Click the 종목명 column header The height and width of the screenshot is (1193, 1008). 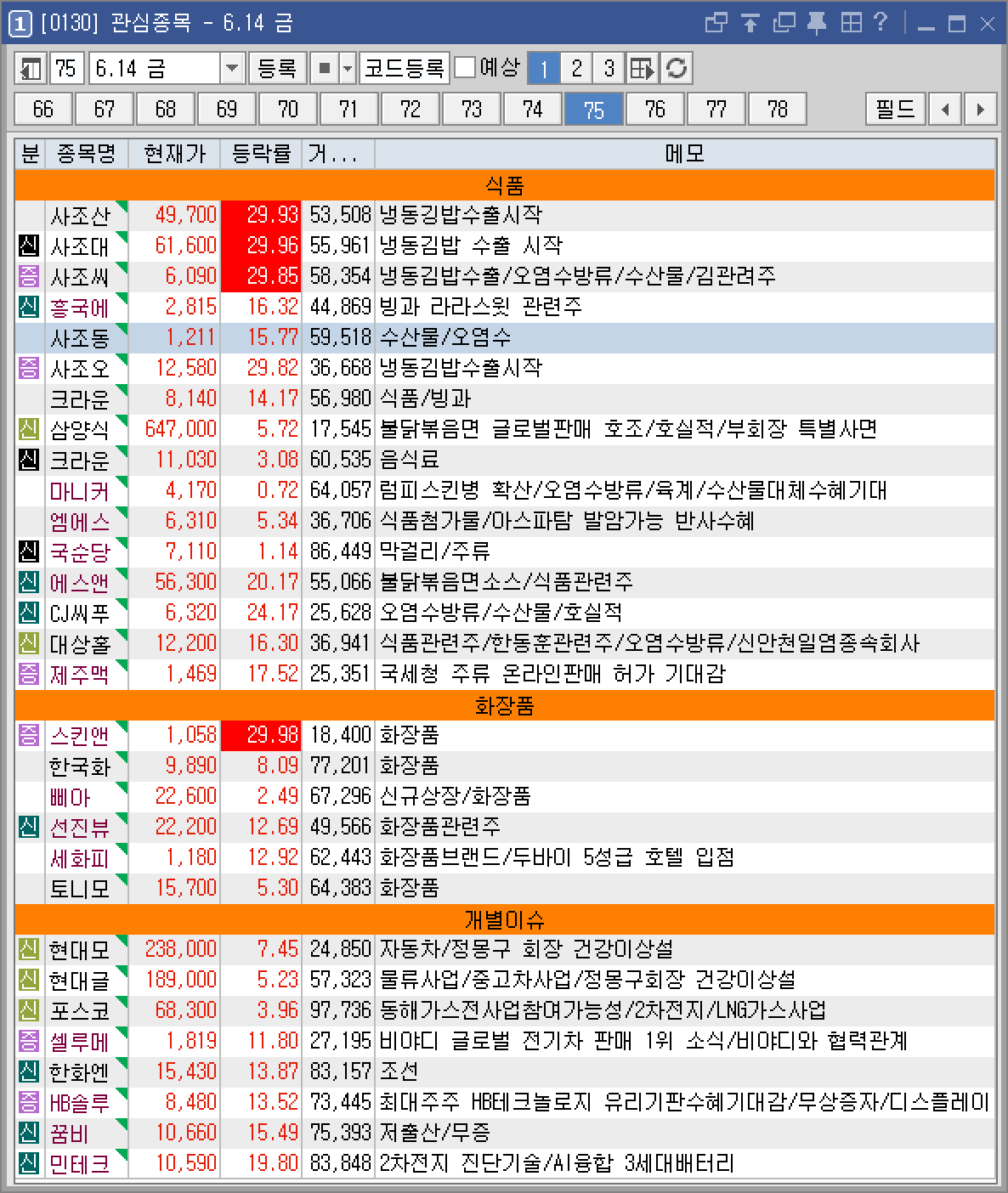tap(86, 154)
